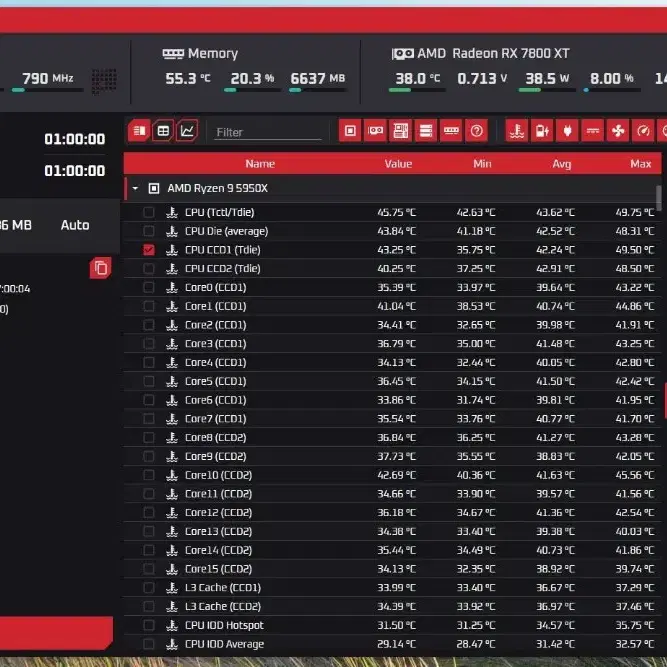This screenshot has height=667, width=667.
Task: Click the Core6 (CCD1) min 31.74 °C
Action: tap(476, 400)
